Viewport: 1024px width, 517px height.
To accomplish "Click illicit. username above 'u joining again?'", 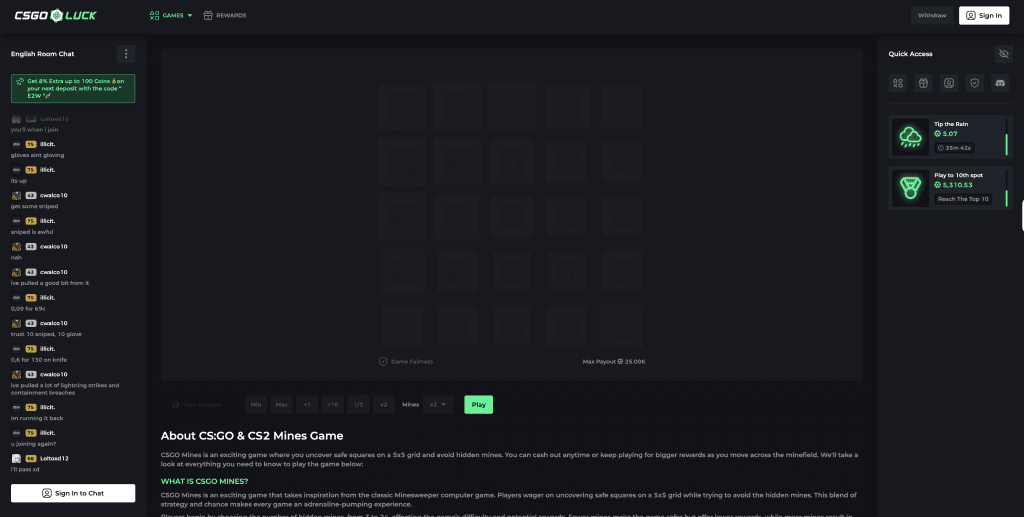I will [47, 433].
